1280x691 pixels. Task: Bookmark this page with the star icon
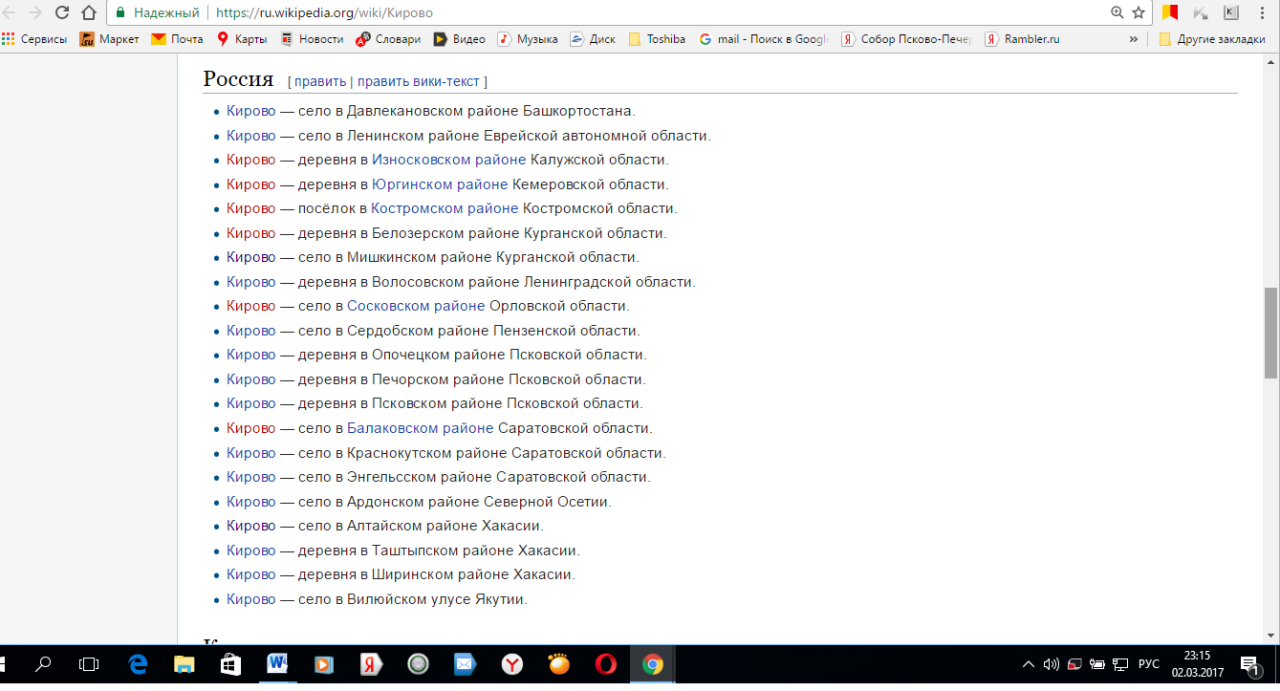tap(1138, 13)
